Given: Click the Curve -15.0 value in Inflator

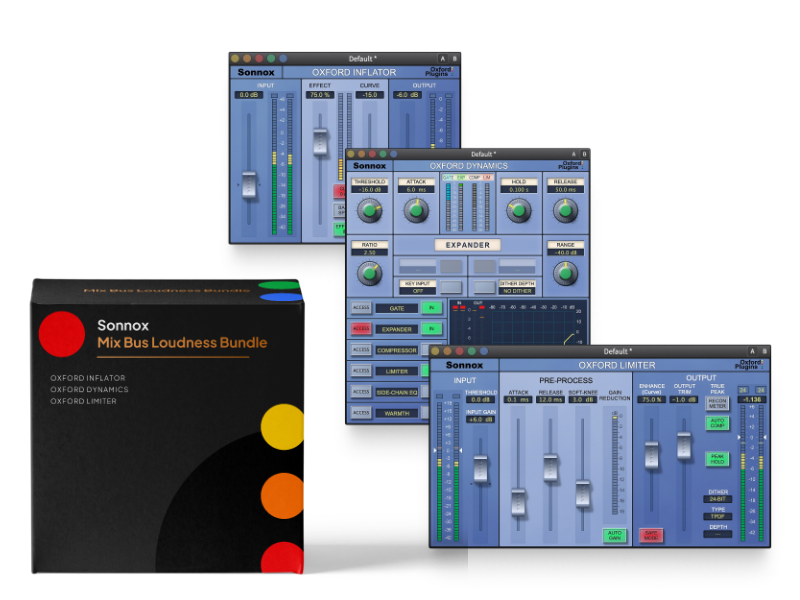Looking at the screenshot, I should [x=369, y=95].
